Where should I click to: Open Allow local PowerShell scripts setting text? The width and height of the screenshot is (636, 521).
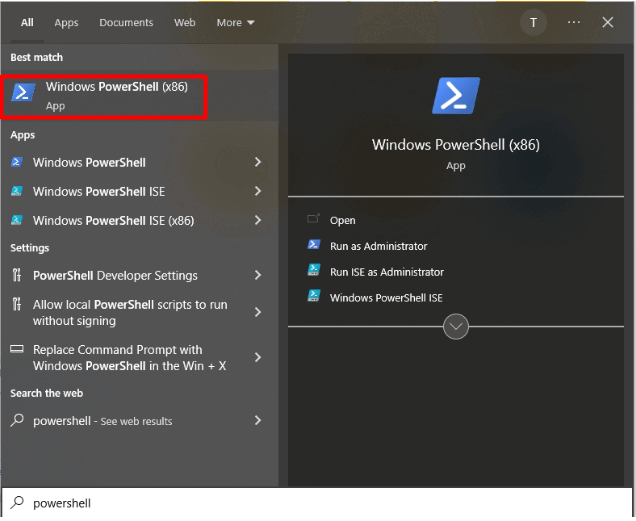pos(130,313)
